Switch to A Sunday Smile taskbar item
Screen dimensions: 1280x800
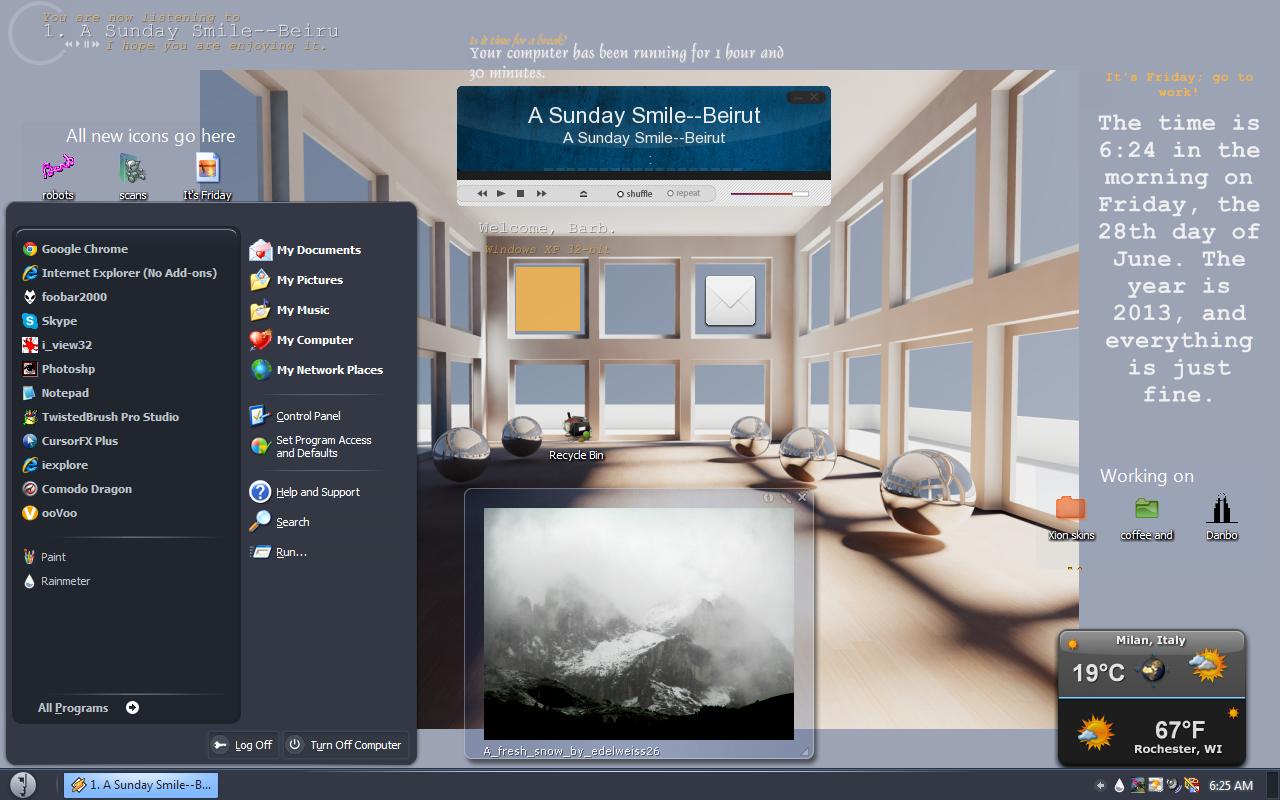coord(141,785)
